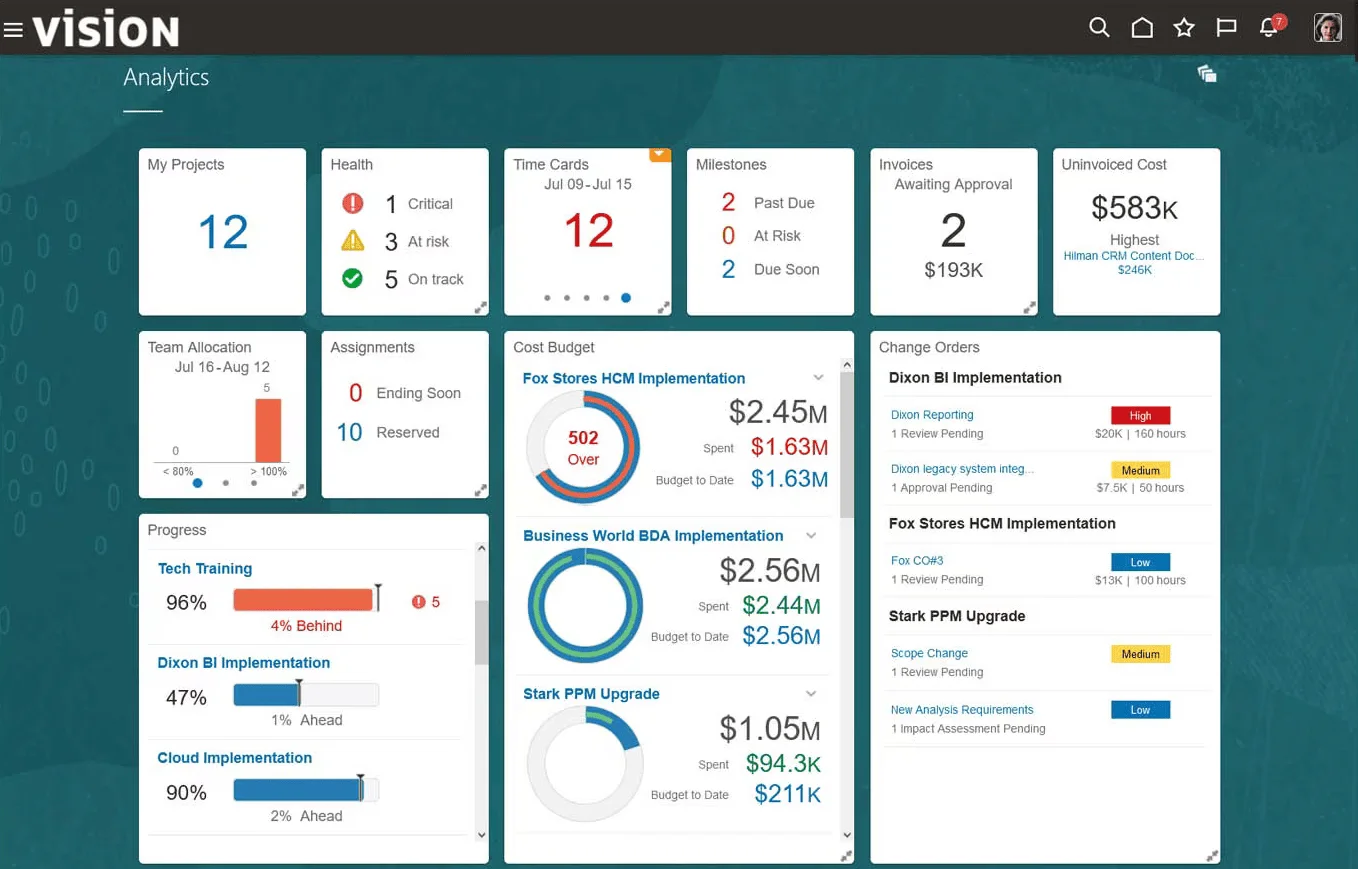
Task: Open the Scope Change change order
Action: [x=929, y=653]
